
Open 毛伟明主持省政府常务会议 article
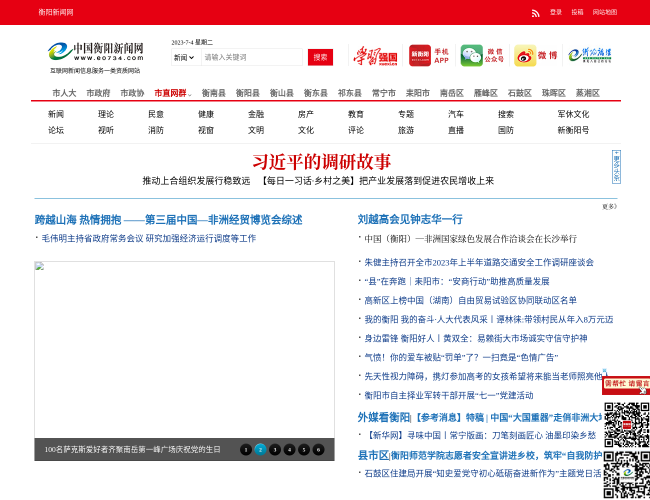point(148,238)
